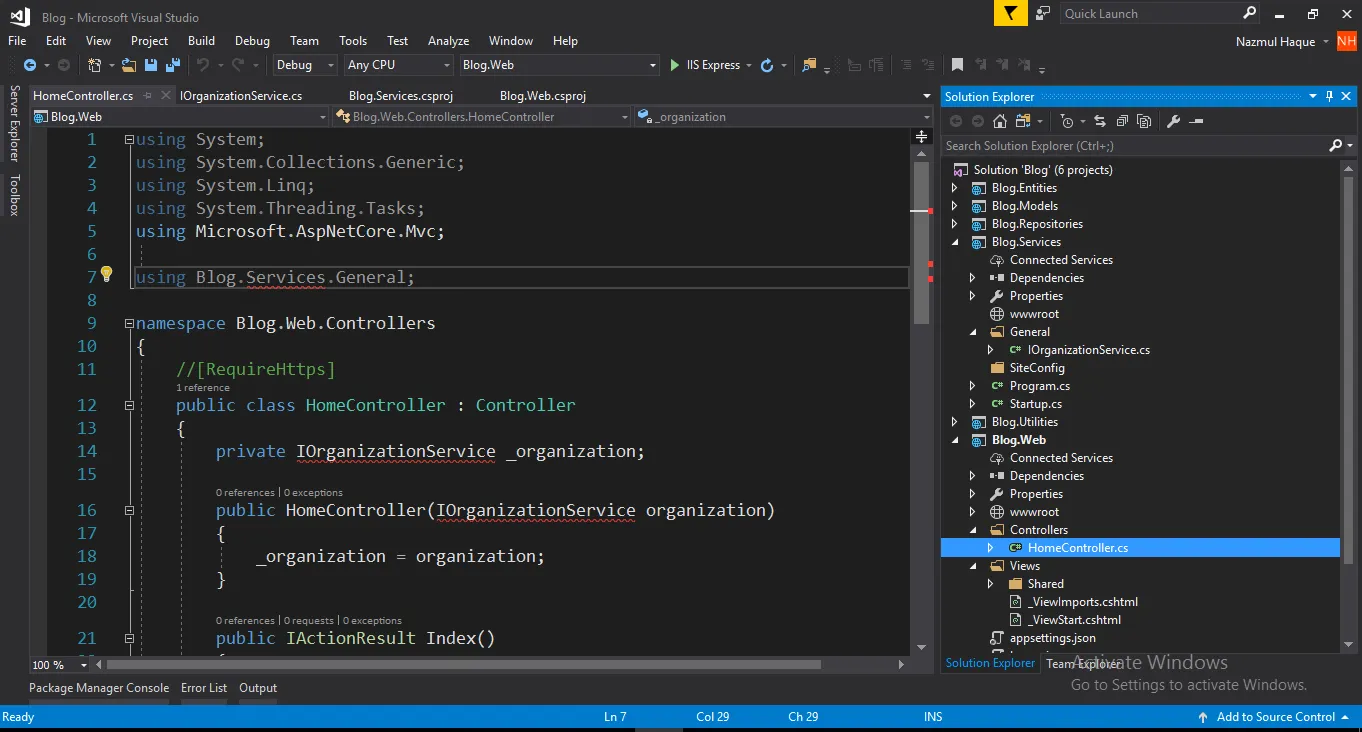Toggle pin on HomeController.cs tab
1362x732 pixels.
[x=148, y=96]
